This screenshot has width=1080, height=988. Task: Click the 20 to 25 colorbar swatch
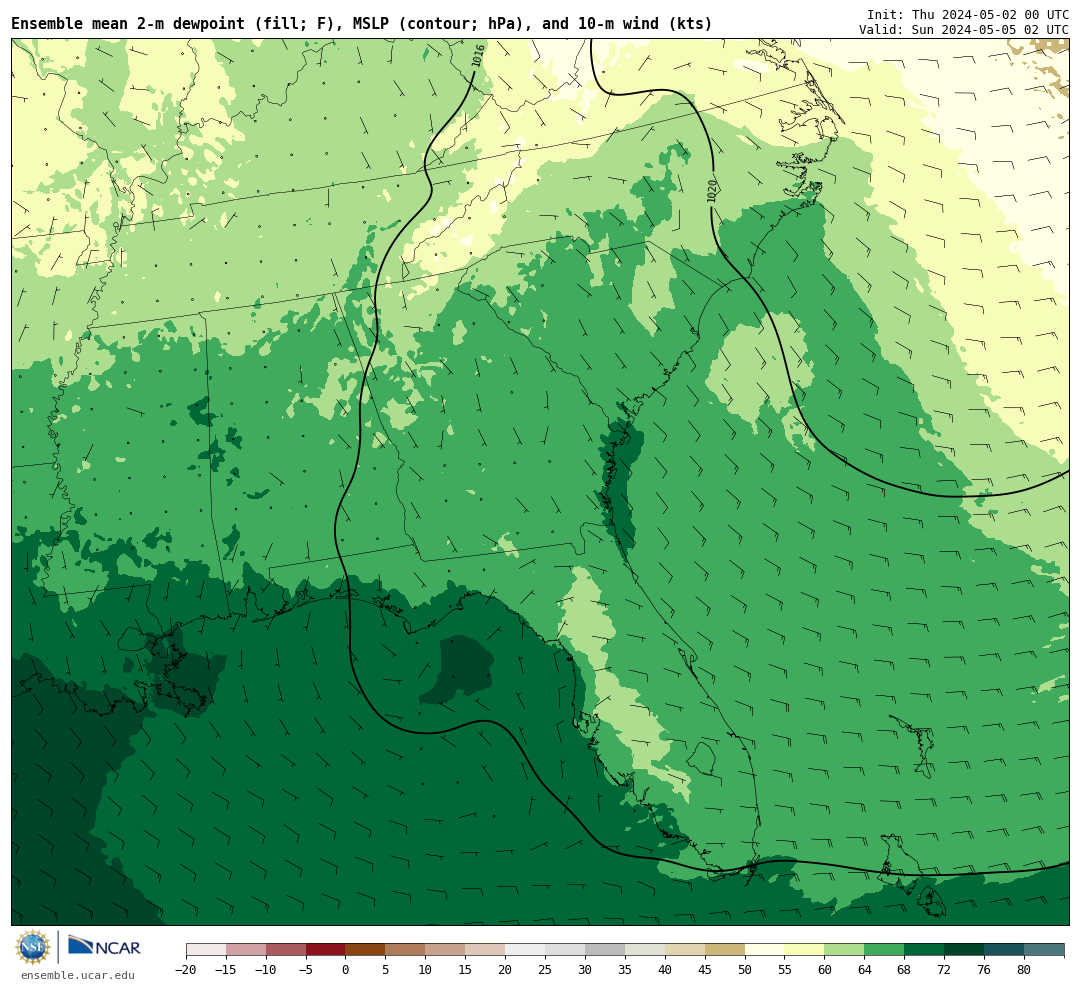[x=526, y=950]
